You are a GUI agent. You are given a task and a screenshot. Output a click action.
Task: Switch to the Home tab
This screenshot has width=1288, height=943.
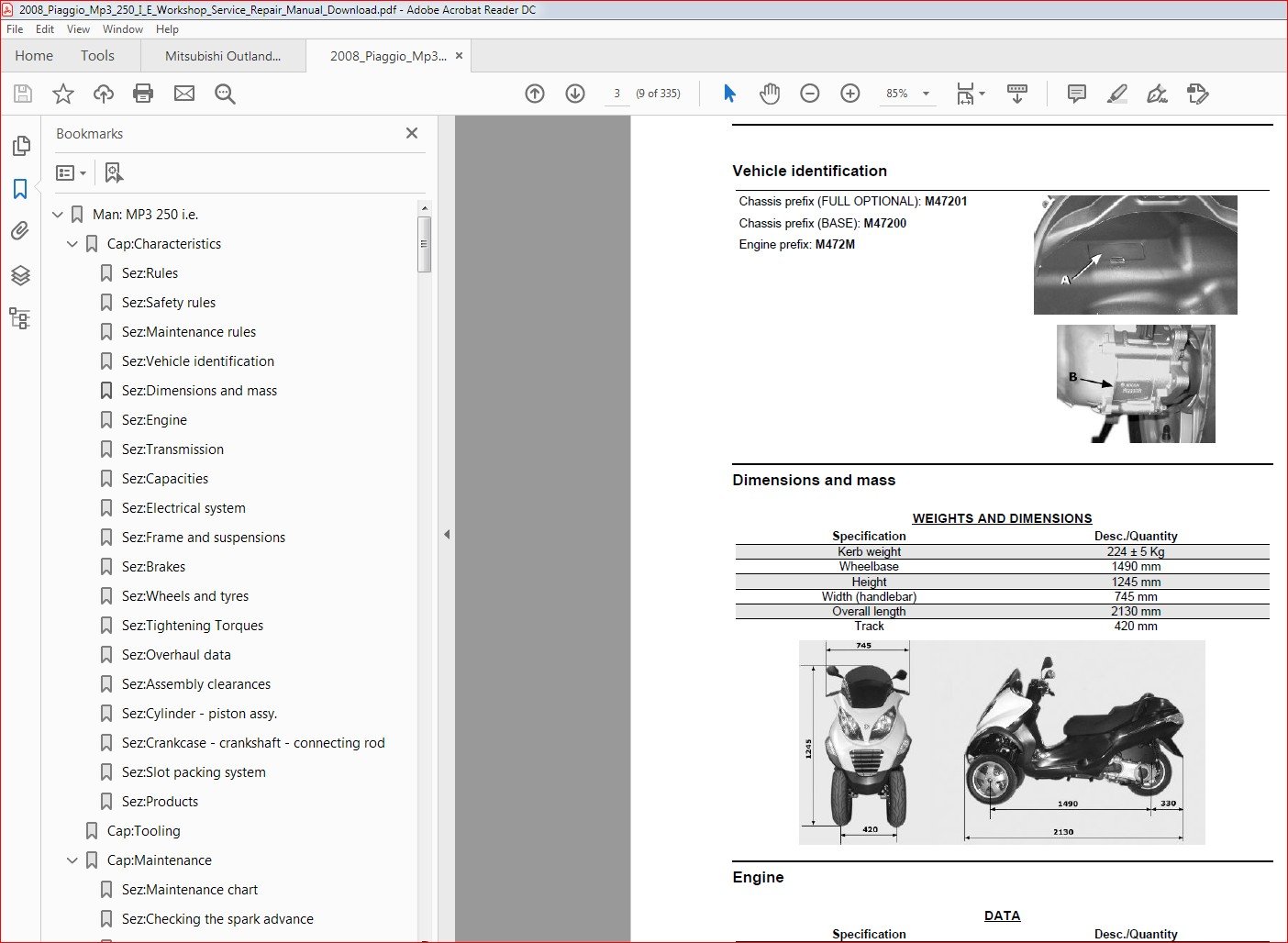[34, 56]
